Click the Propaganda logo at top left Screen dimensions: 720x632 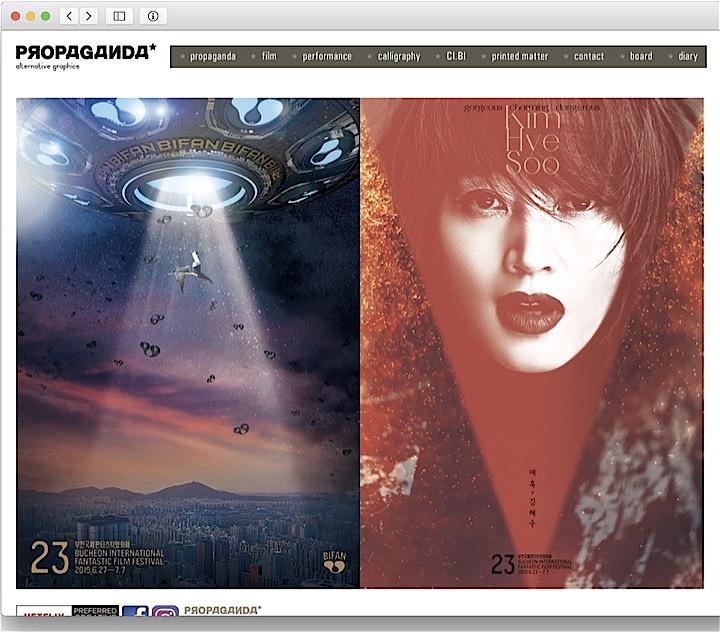tap(86, 55)
